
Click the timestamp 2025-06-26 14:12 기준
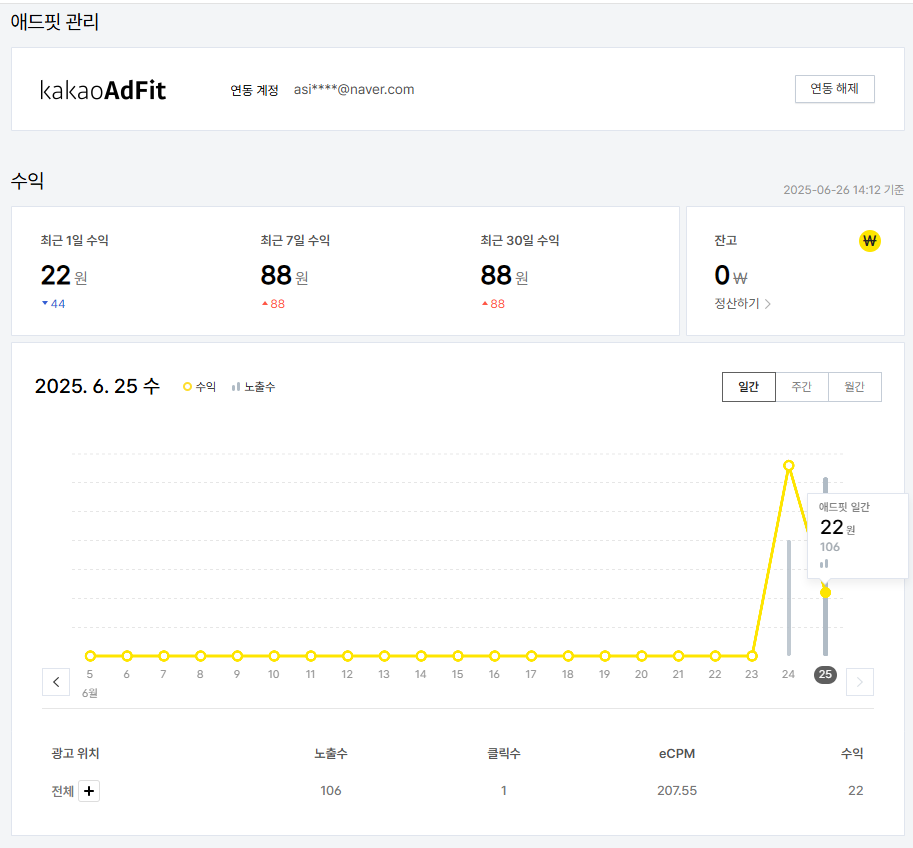point(843,190)
